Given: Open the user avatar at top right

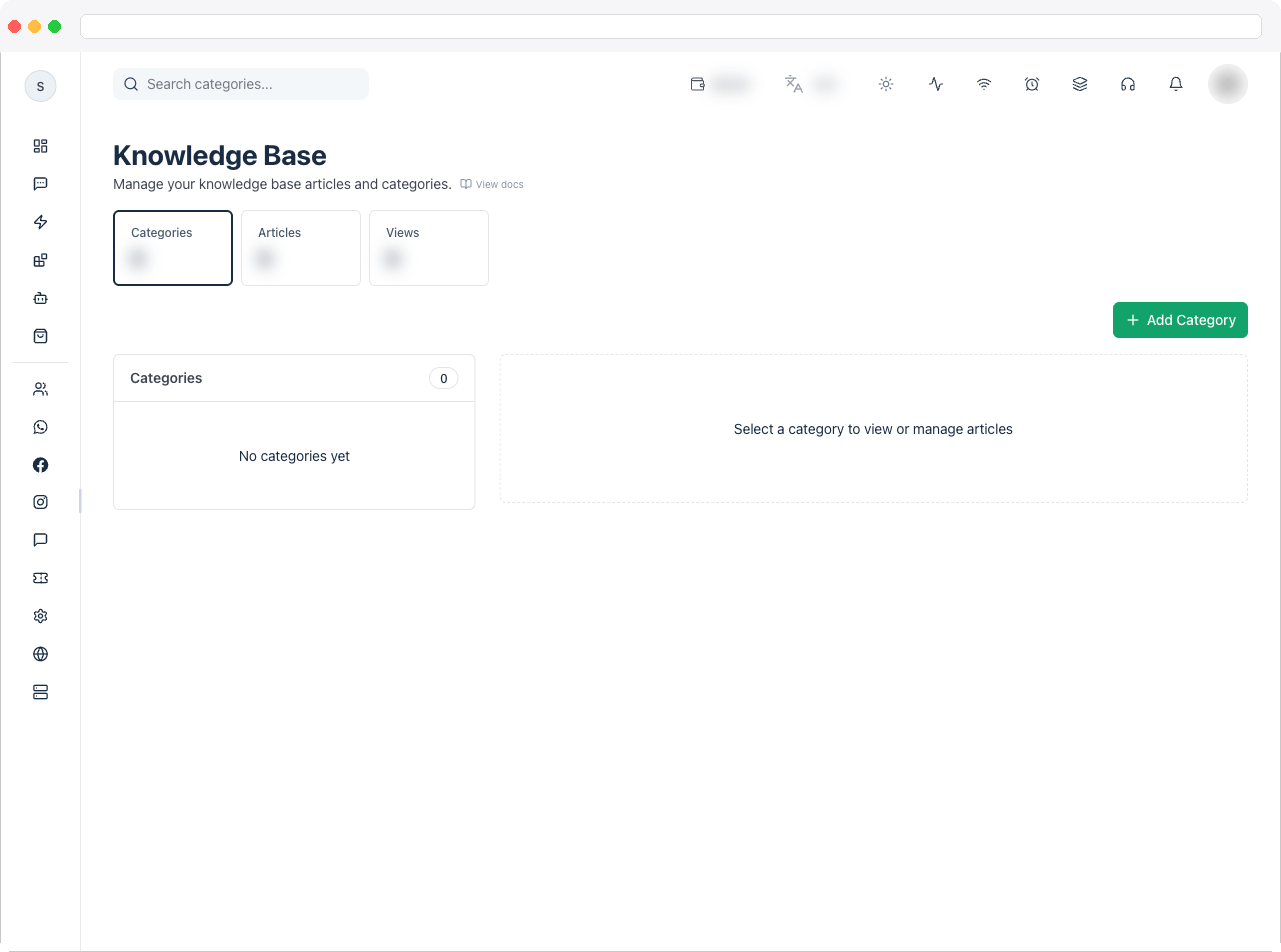Looking at the screenshot, I should tap(1228, 84).
